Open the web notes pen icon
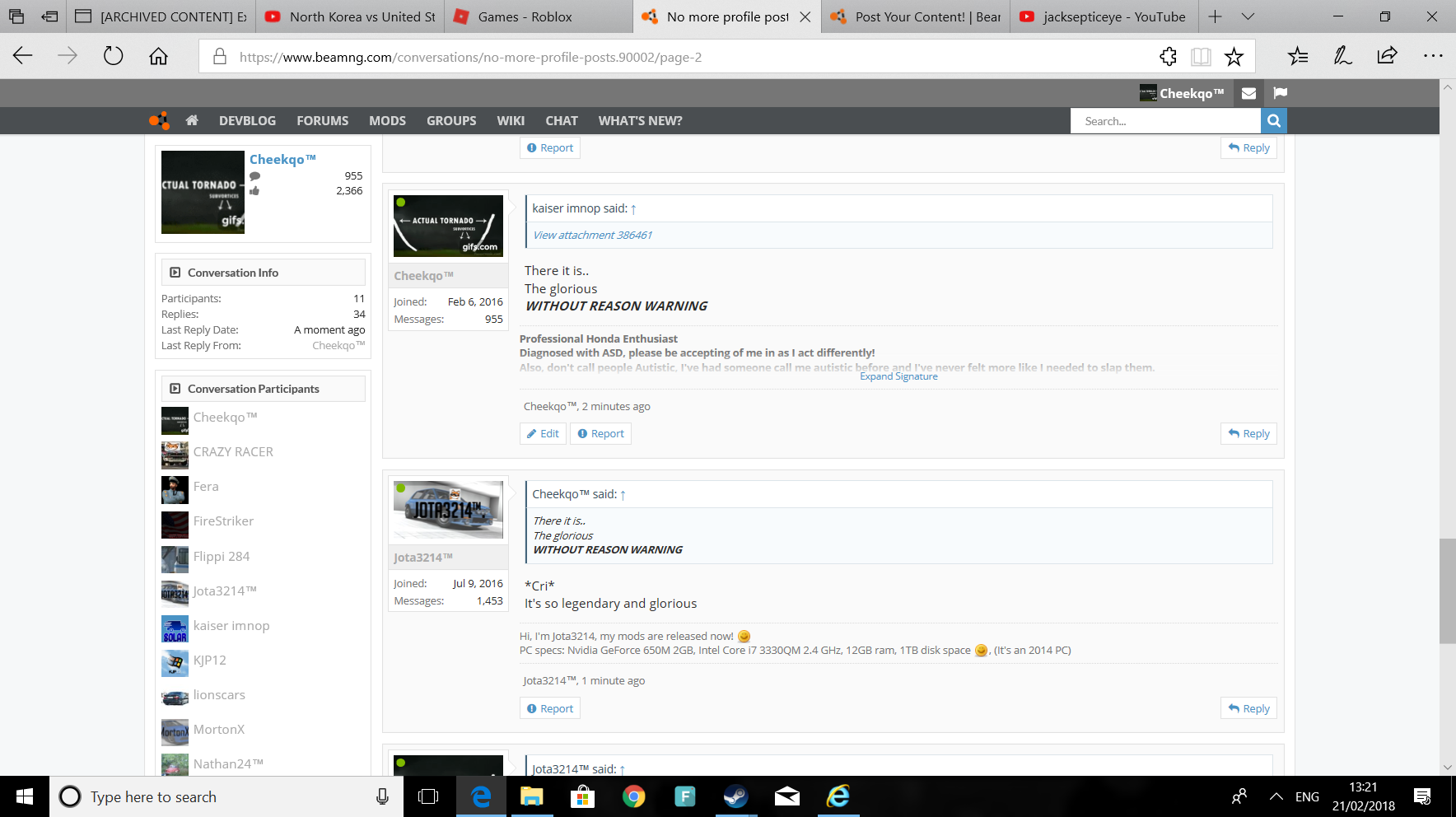This screenshot has height=817, width=1456. coord(1342,56)
